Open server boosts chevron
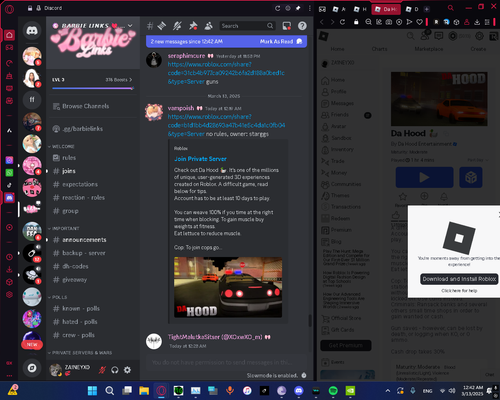 tap(131, 80)
